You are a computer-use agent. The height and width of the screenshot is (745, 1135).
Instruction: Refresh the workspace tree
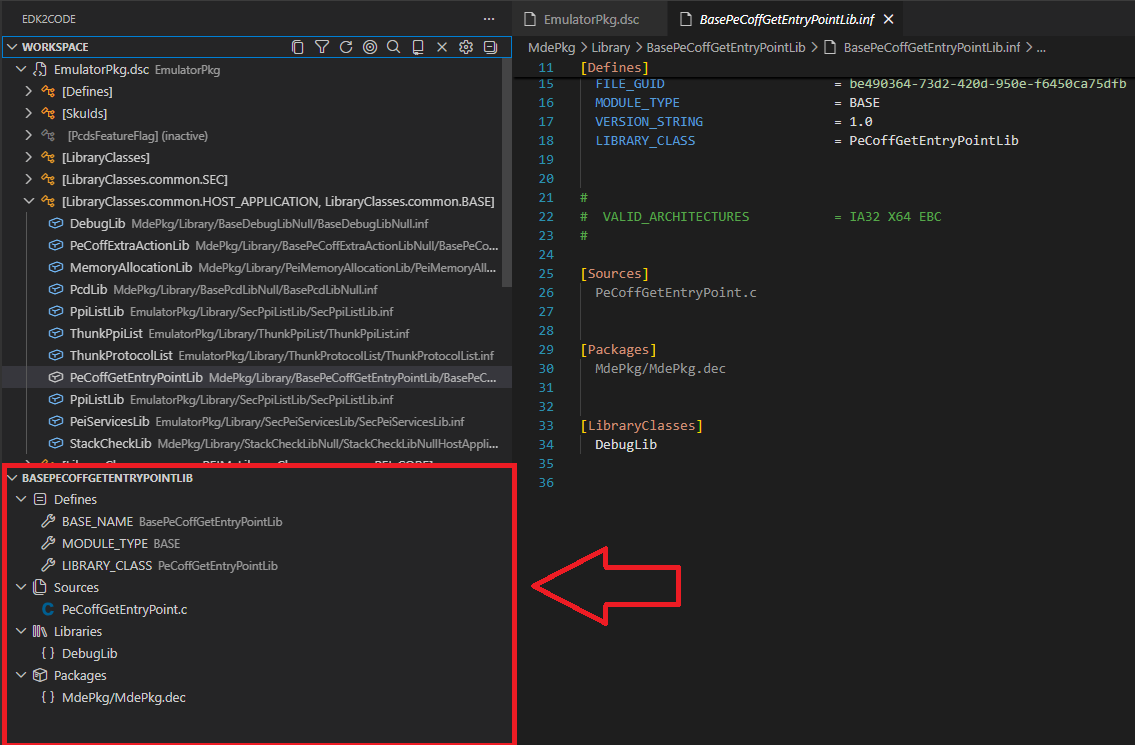tap(346, 47)
